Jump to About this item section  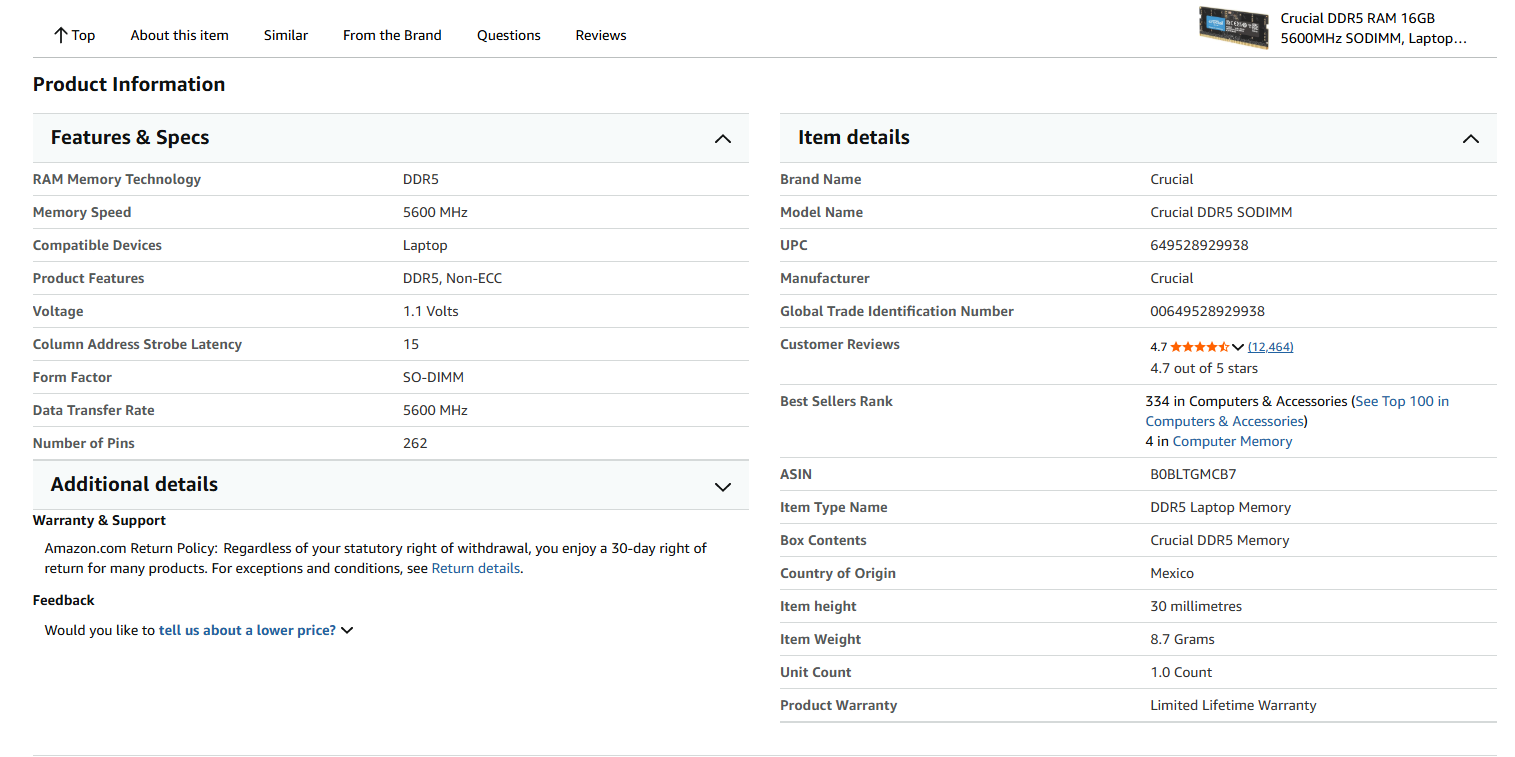click(180, 35)
